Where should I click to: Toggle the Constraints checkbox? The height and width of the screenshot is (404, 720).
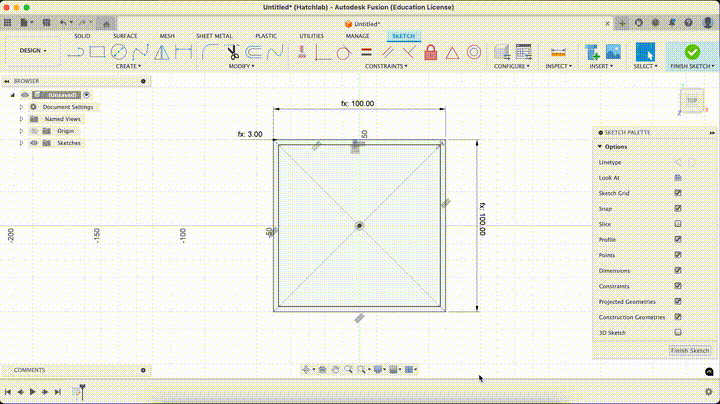[678, 286]
